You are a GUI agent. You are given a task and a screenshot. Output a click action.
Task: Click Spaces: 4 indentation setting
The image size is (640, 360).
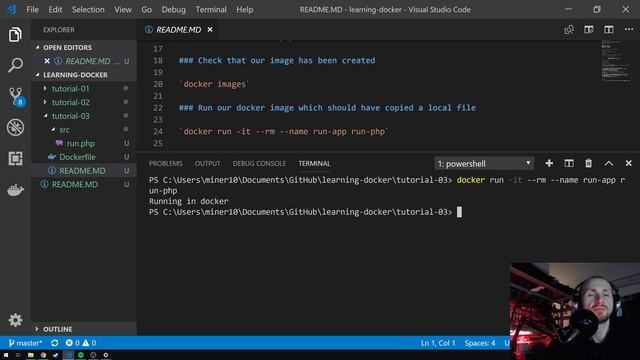pos(480,343)
